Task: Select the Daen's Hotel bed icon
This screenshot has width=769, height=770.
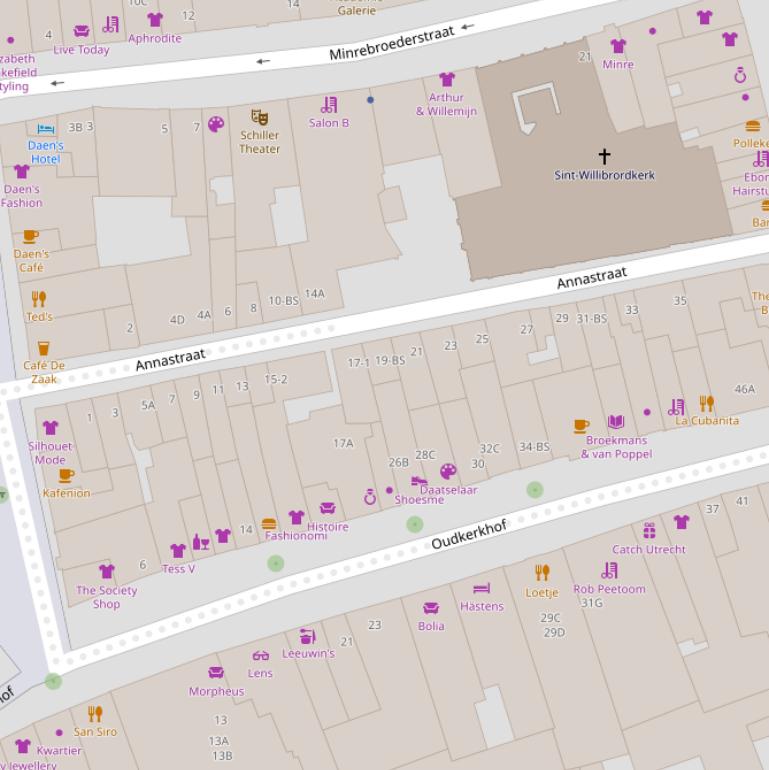Action: [x=46, y=129]
